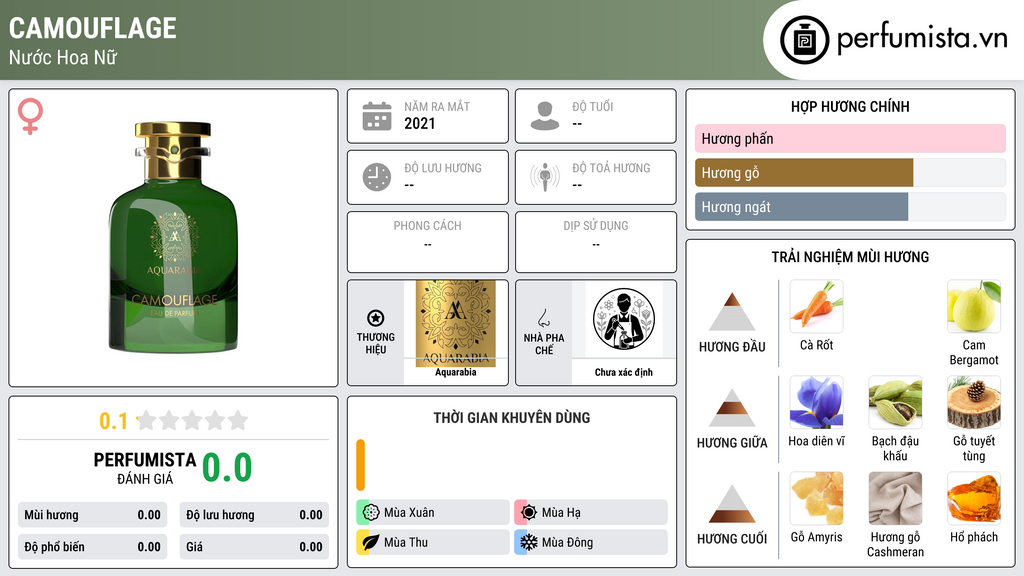
Task: Click the Hương đầu pyramid icon
Action: (732, 312)
